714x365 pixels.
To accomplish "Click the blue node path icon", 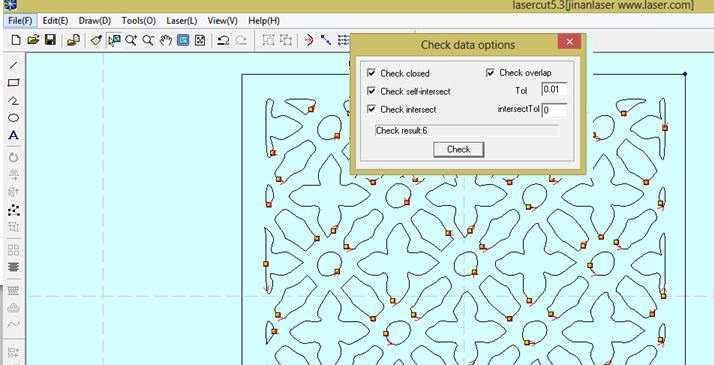I will coord(326,41).
